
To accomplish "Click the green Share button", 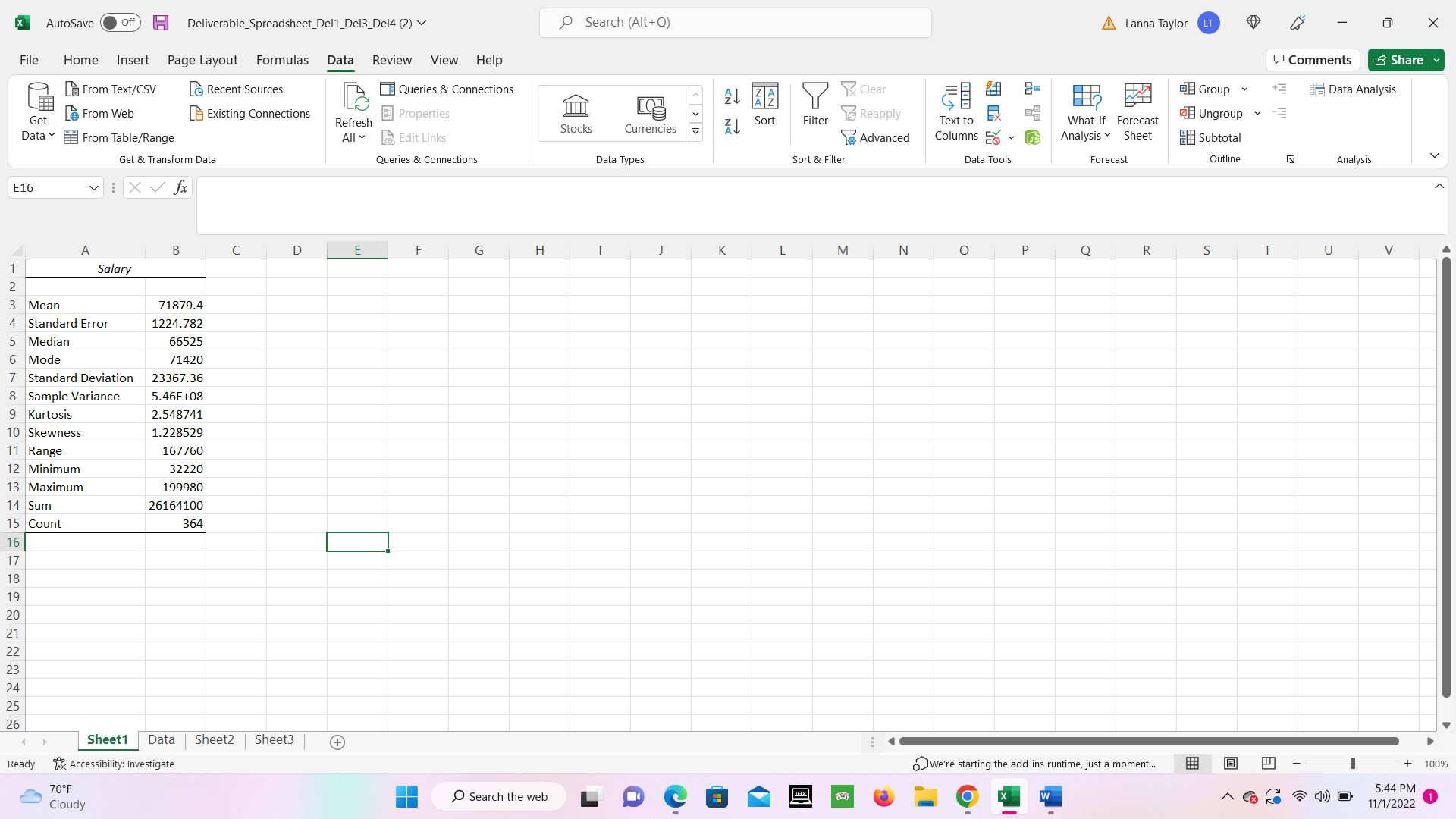I will click(x=1399, y=60).
